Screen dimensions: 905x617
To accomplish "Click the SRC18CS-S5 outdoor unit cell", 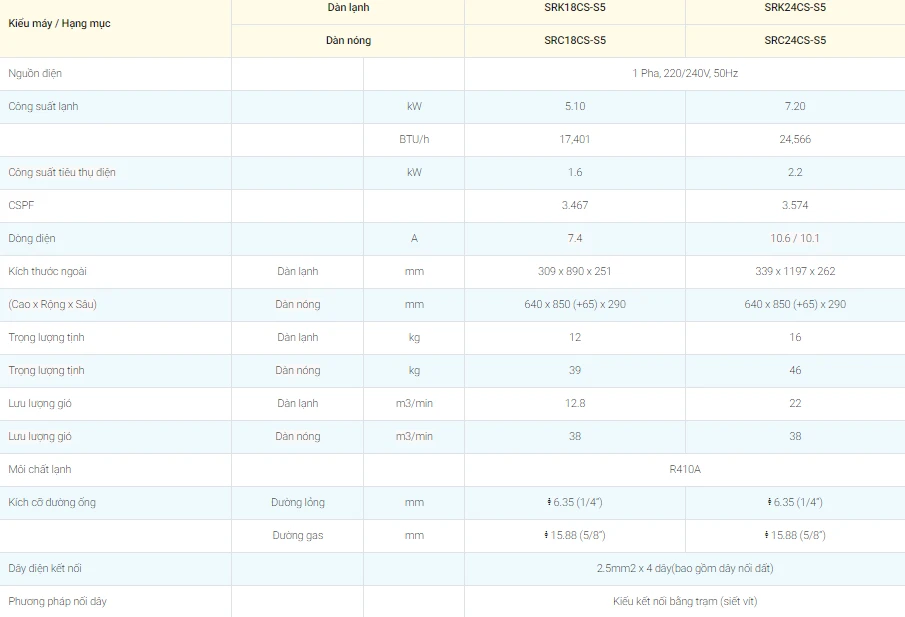I will 574,41.
